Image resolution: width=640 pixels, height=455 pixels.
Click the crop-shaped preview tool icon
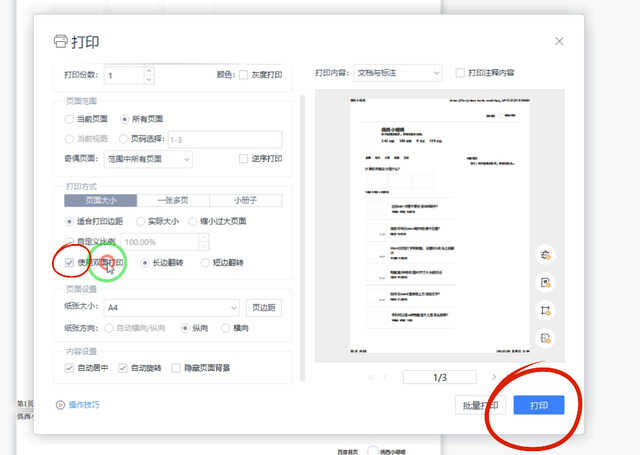click(x=546, y=311)
